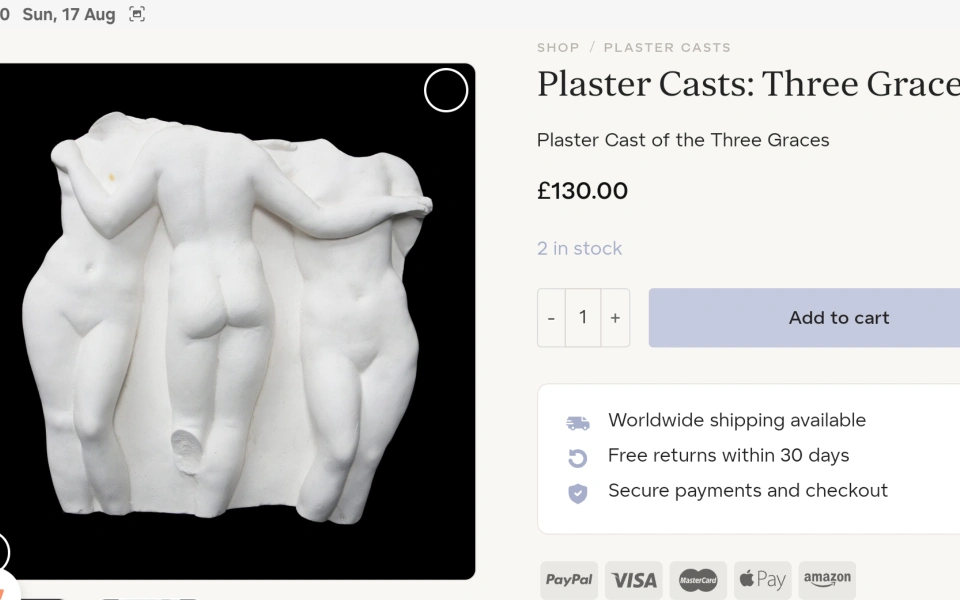Decrease quantity with the minus button
Viewport: 960px width, 600px height.
[551, 318]
